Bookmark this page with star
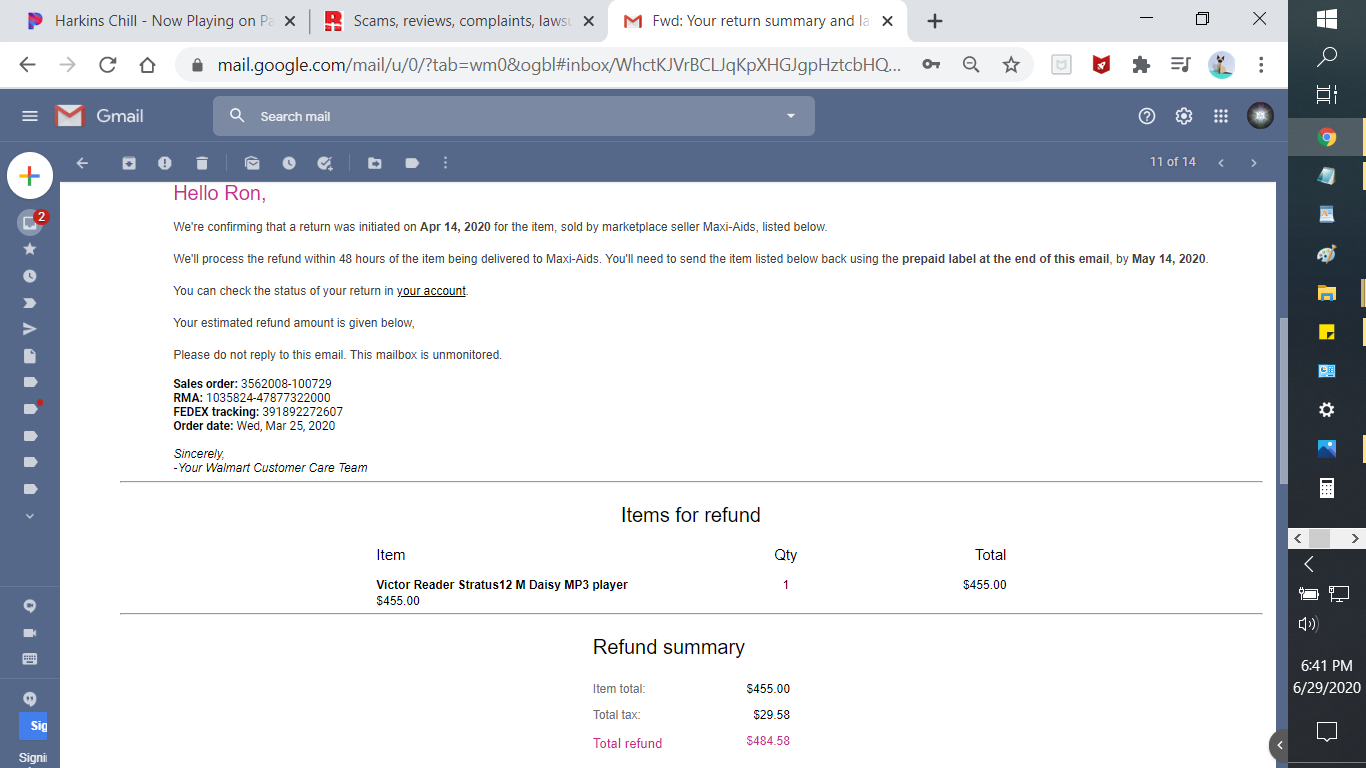Screen dimensions: 1366x768 [x=1011, y=65]
